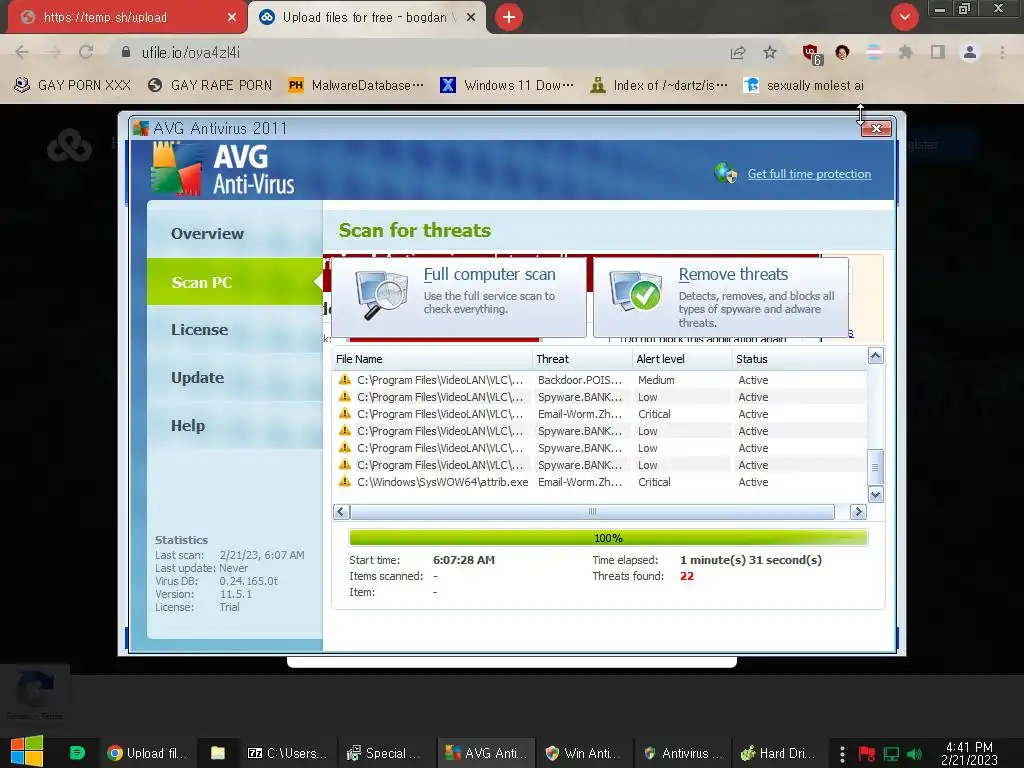Open File Explorer from the taskbar
The image size is (1024, 768).
tap(217, 753)
